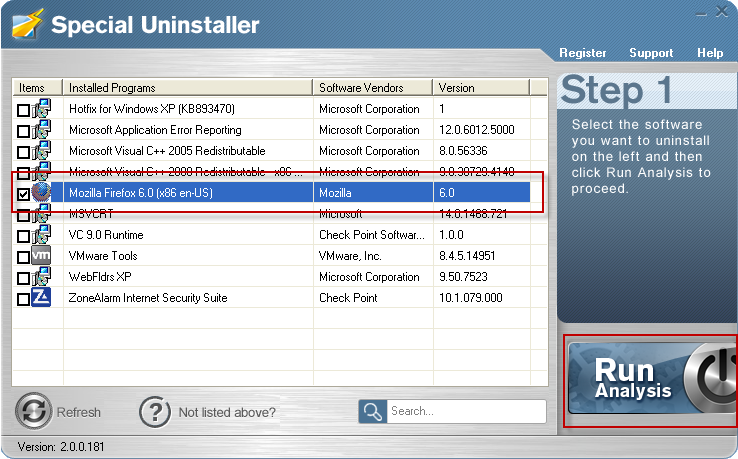Check the VMware Tools checkbox
The height and width of the screenshot is (459, 738).
pyautogui.click(x=24, y=257)
